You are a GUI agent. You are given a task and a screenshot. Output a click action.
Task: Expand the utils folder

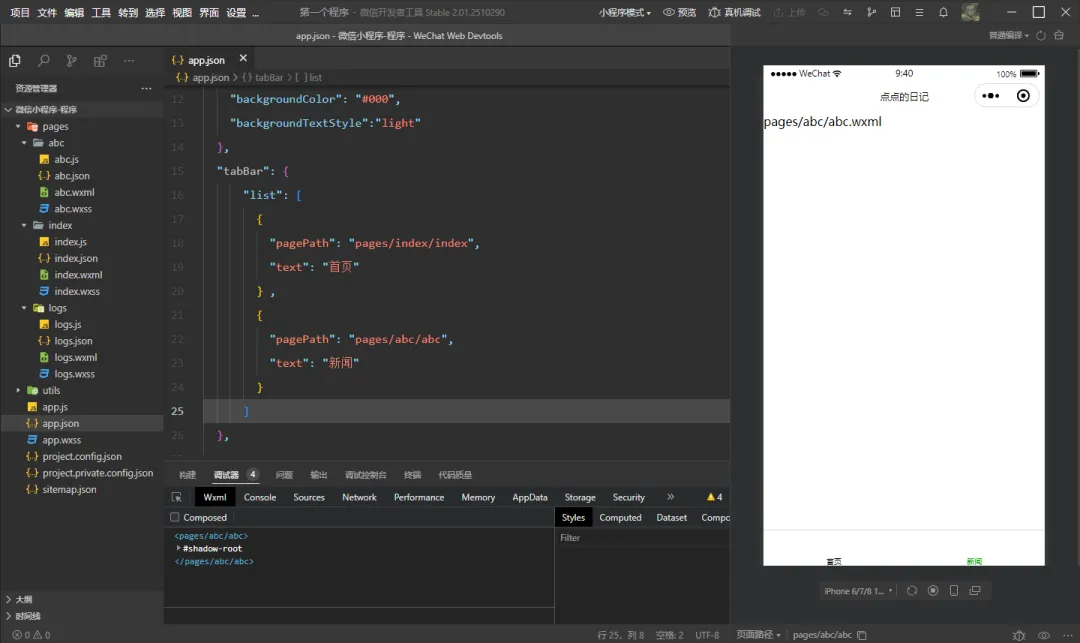coord(19,390)
